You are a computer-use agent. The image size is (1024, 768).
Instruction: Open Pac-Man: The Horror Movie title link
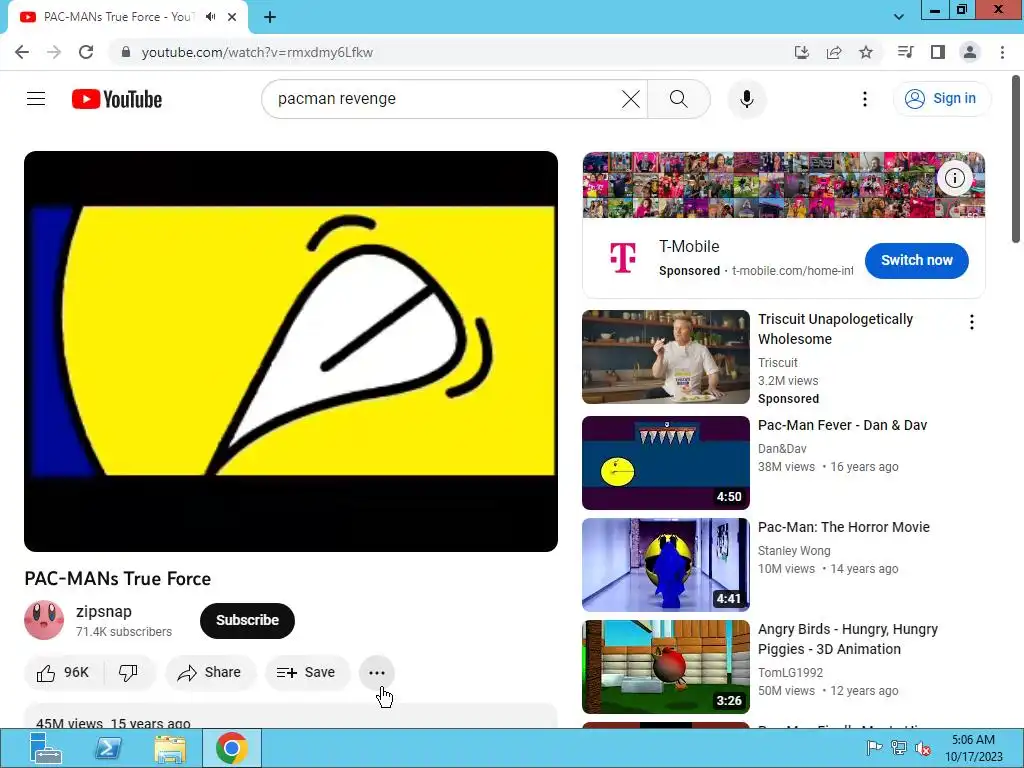(x=844, y=527)
